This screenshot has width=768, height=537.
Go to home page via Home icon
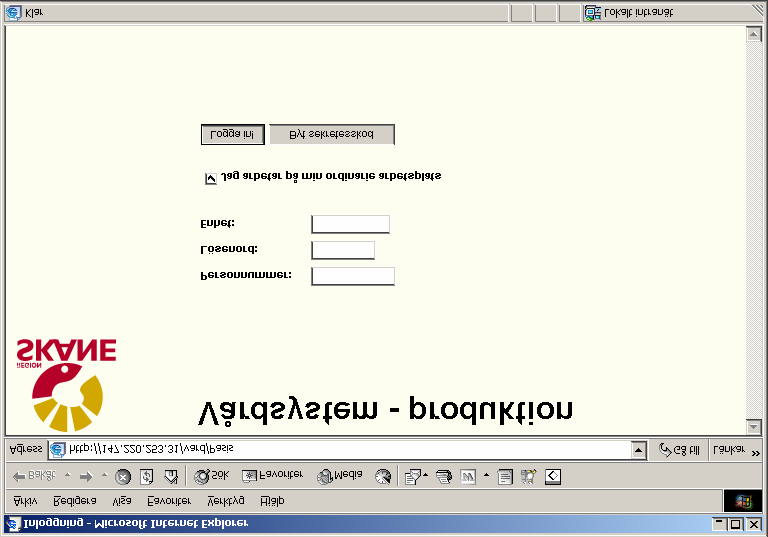click(x=171, y=476)
